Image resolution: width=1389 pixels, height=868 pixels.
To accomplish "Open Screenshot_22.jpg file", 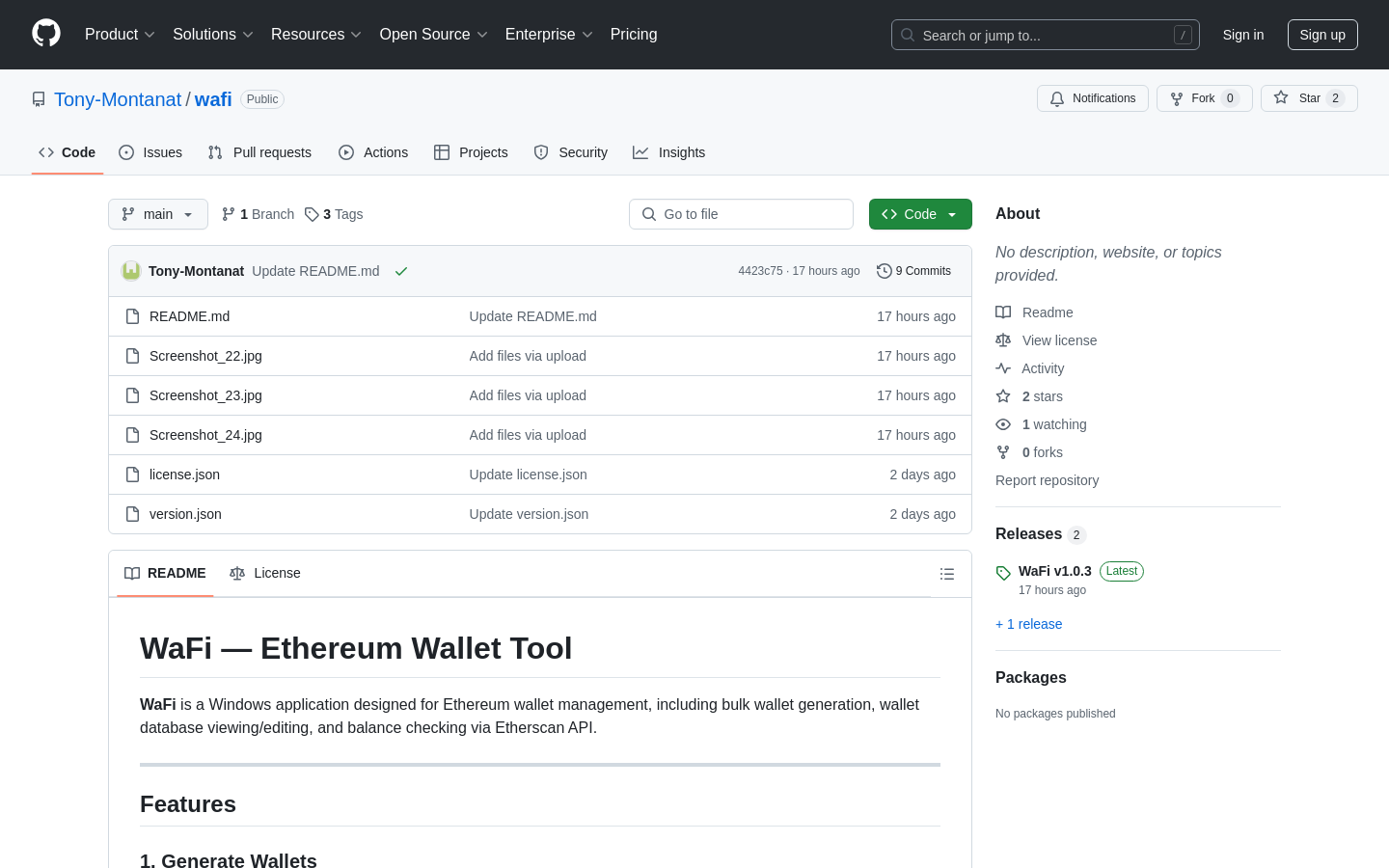I will (x=205, y=356).
